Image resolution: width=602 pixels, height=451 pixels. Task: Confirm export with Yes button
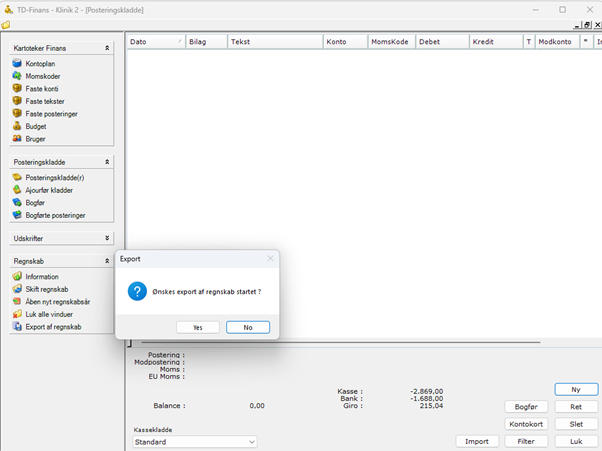pos(198,327)
